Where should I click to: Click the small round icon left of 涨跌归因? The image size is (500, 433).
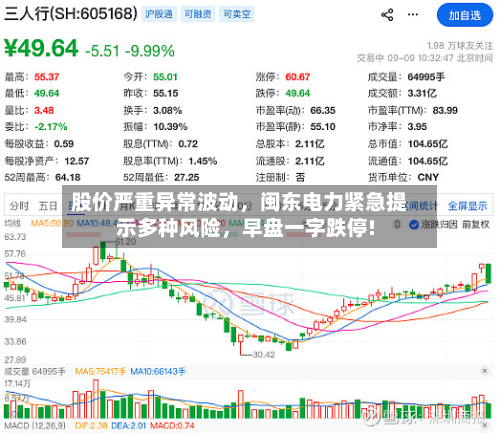tap(397, 225)
